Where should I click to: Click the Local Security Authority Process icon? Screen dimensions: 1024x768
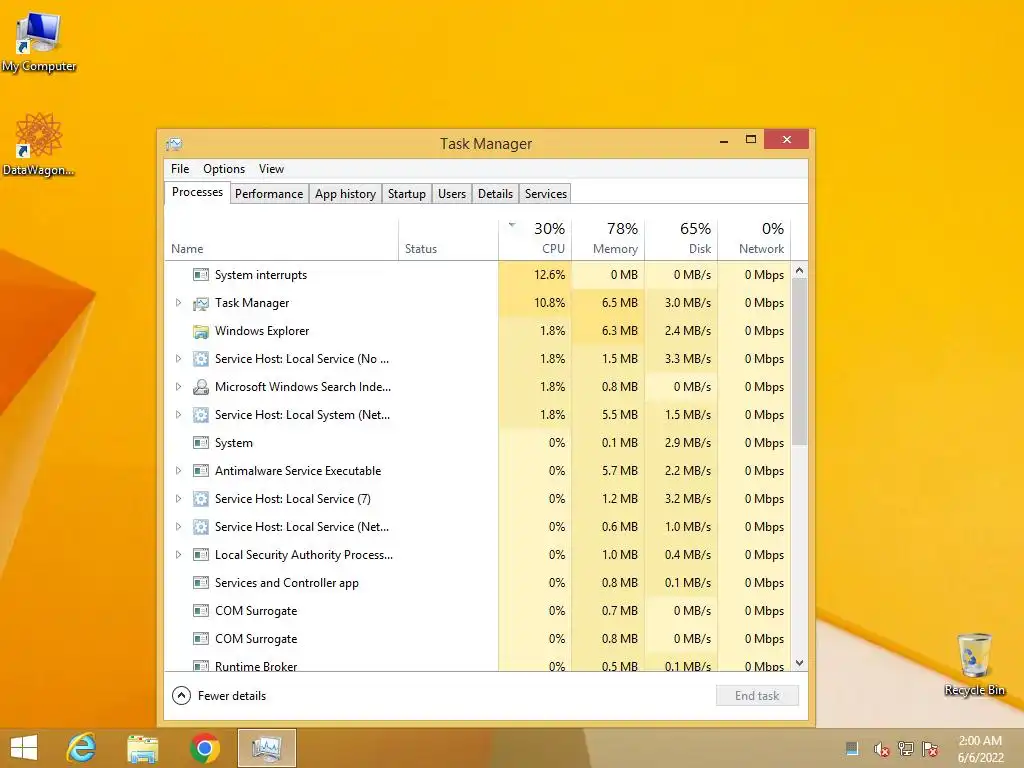tap(201, 554)
